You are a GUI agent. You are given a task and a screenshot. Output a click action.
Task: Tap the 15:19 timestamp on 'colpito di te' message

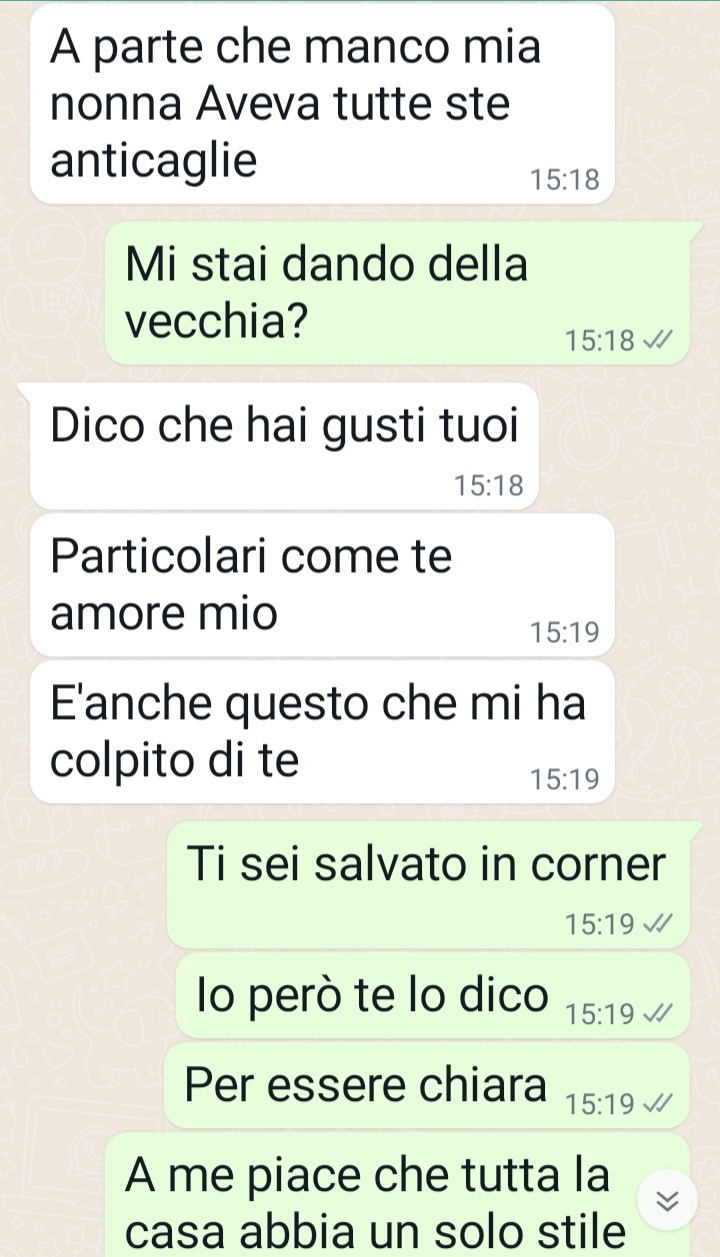565,780
